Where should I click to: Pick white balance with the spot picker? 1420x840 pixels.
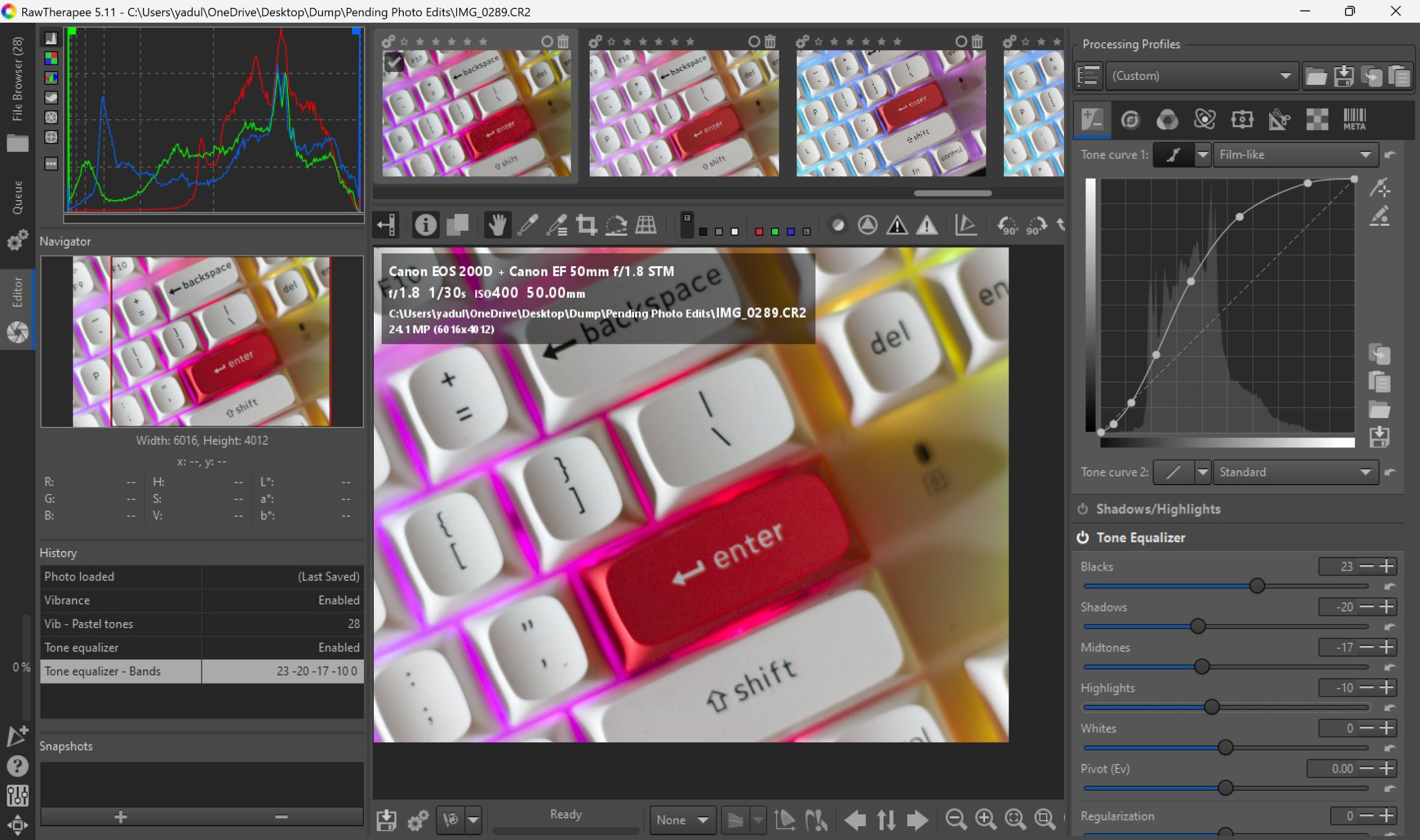click(527, 225)
